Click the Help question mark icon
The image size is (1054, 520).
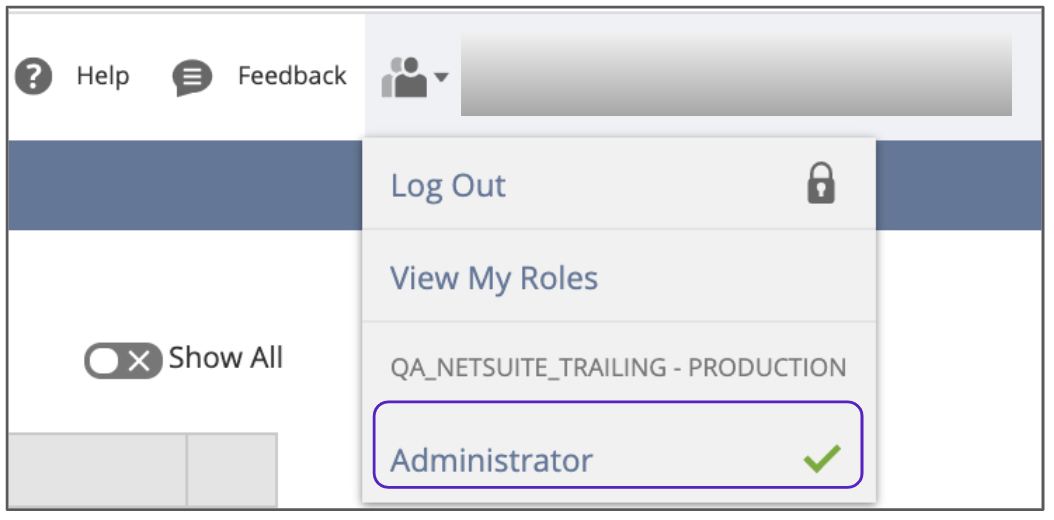pyautogui.click(x=34, y=76)
